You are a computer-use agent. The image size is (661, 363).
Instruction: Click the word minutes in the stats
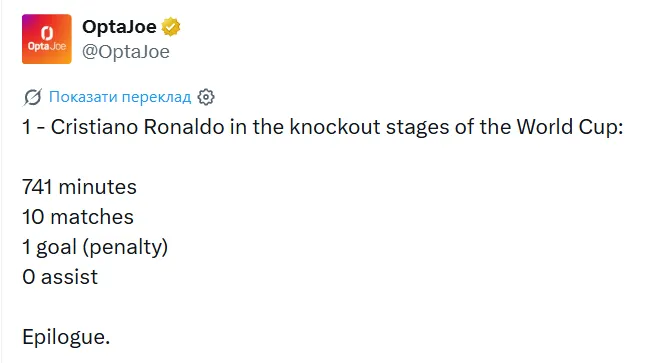click(97, 187)
